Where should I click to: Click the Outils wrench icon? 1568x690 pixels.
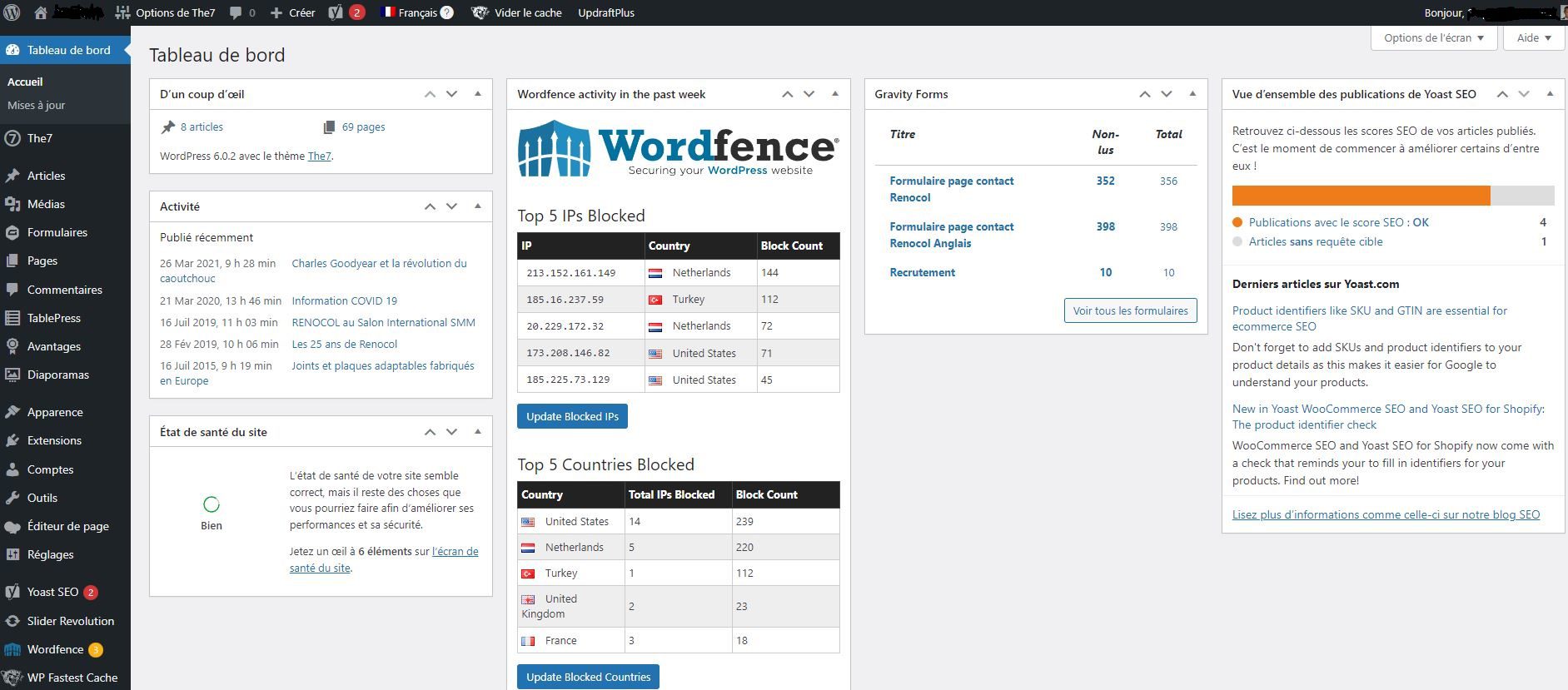click(12, 498)
